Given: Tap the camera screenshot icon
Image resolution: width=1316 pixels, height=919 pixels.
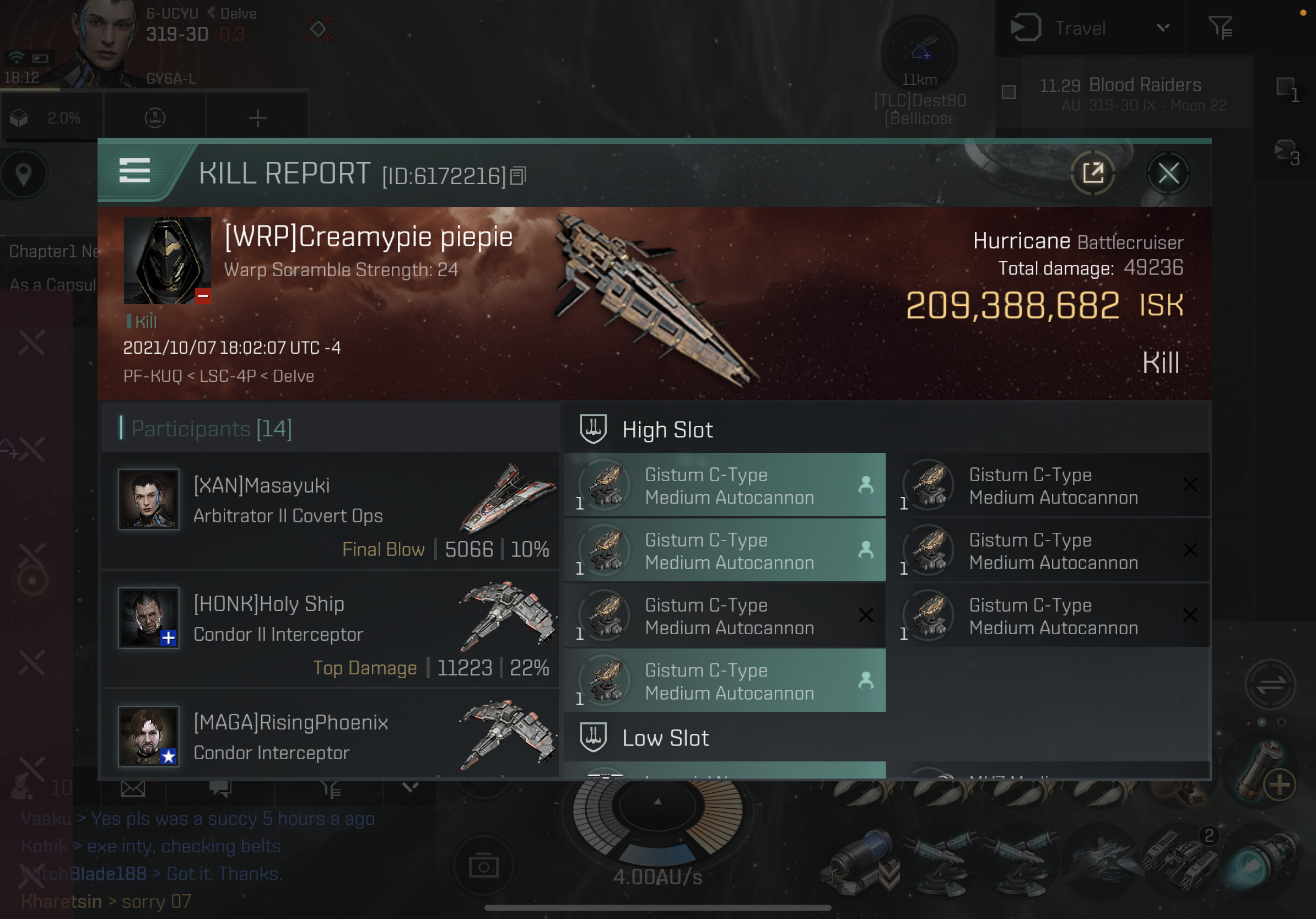Looking at the screenshot, I should click(484, 866).
